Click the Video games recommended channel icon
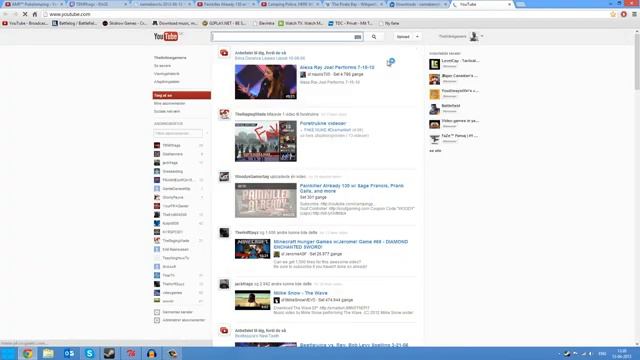Screen dimensions: 640x360 click(434, 124)
